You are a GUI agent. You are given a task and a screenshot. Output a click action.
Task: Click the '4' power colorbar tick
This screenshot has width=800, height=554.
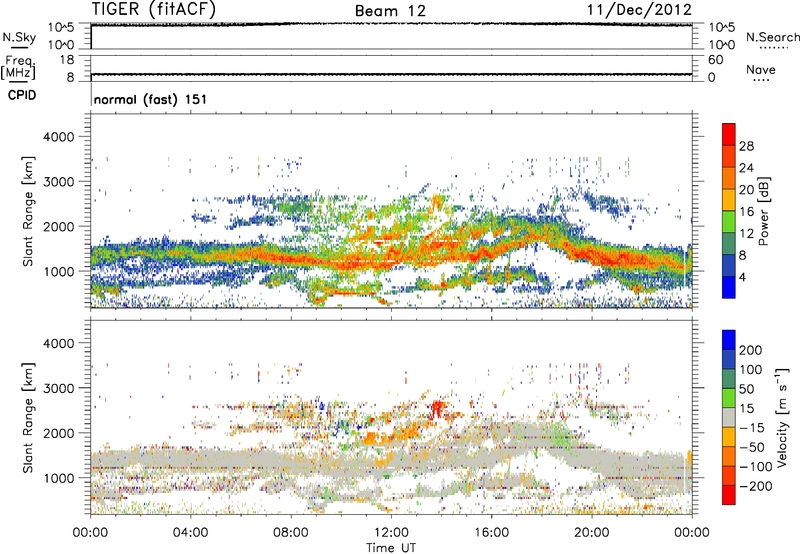tap(743, 277)
